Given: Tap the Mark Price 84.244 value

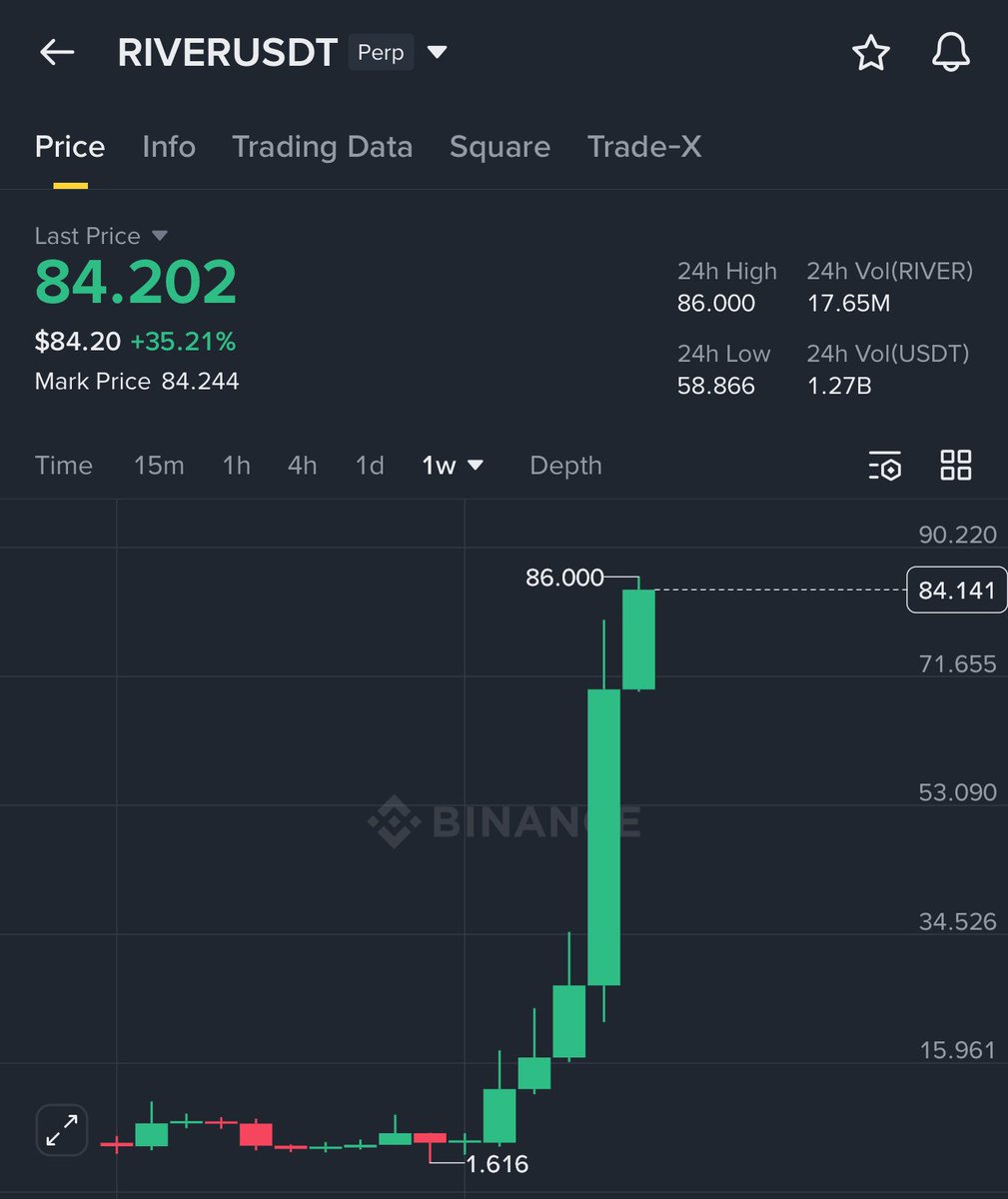Looking at the screenshot, I should (x=200, y=381).
